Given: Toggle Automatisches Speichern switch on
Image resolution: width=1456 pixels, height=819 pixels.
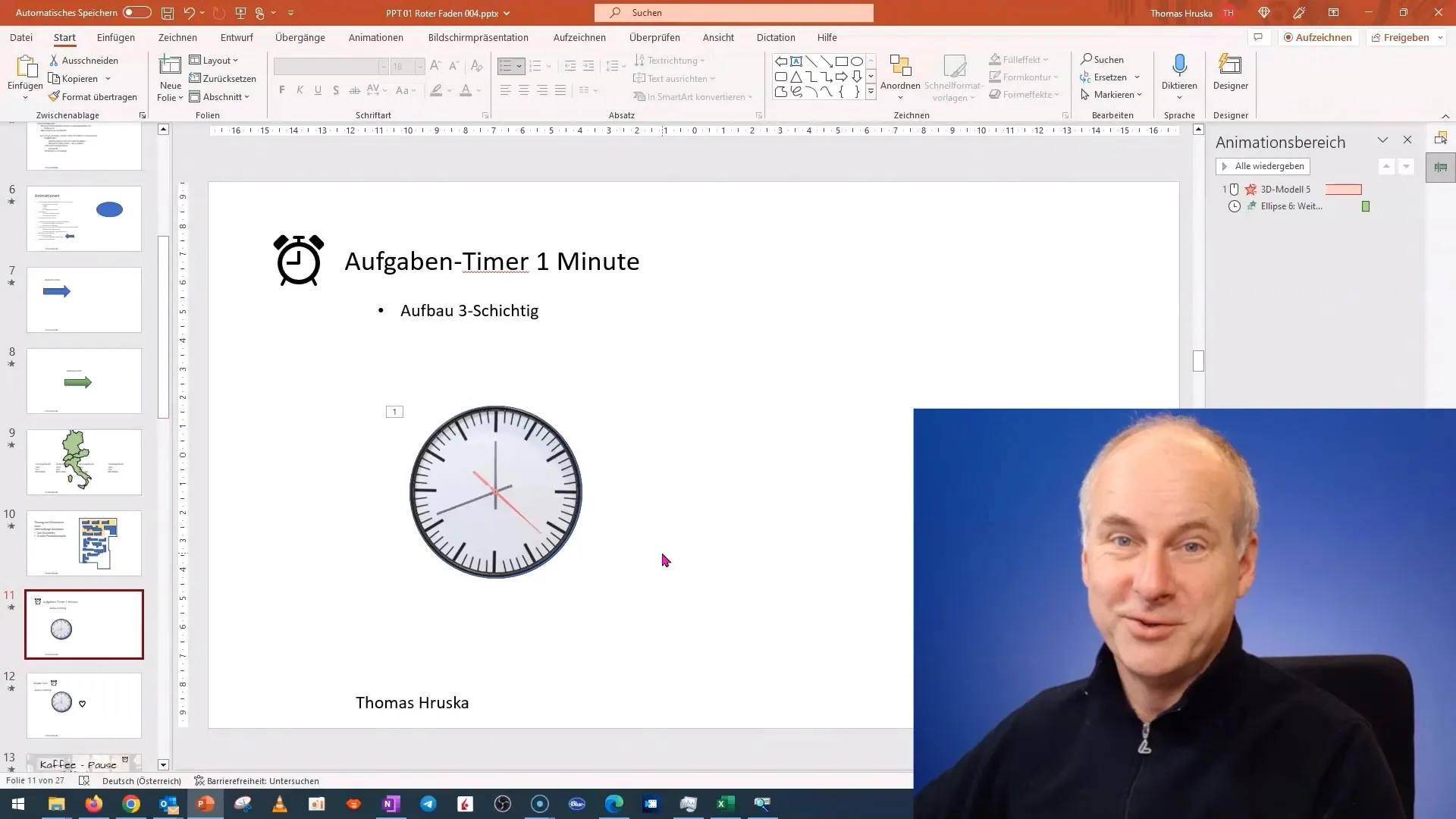Looking at the screenshot, I should click(x=134, y=12).
